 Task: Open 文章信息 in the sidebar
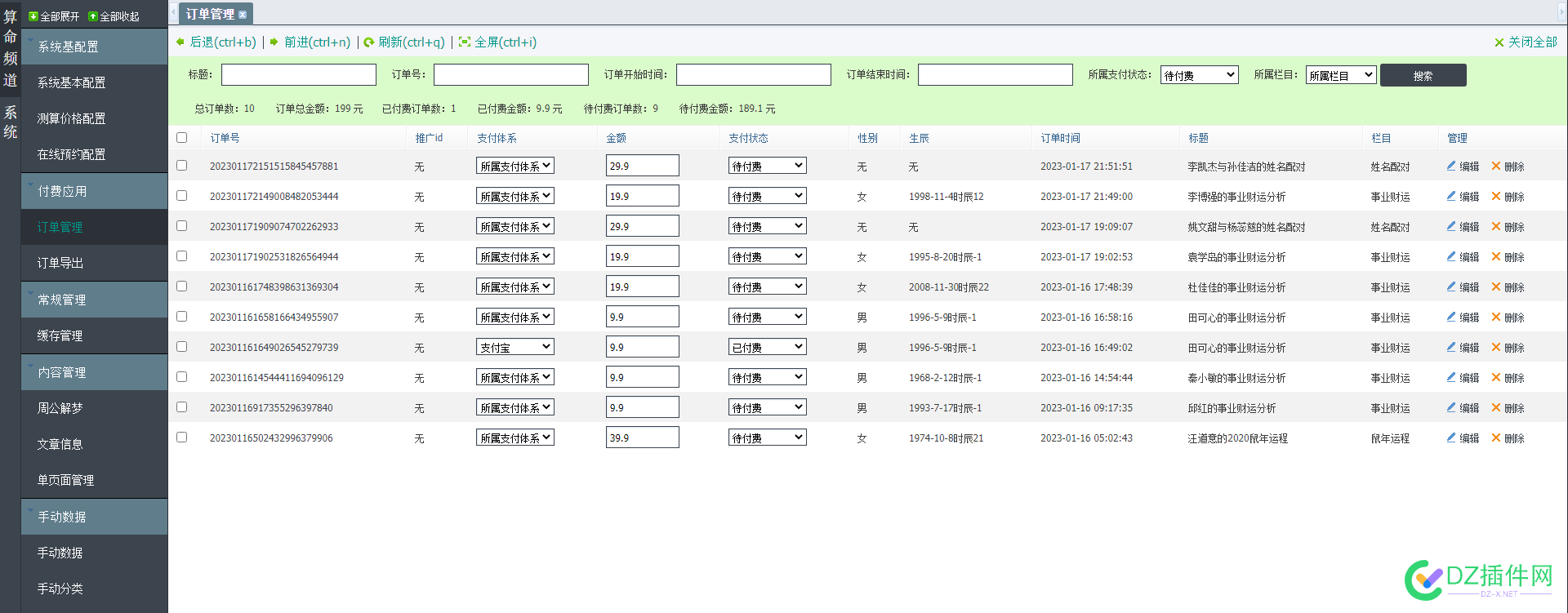tap(60, 444)
